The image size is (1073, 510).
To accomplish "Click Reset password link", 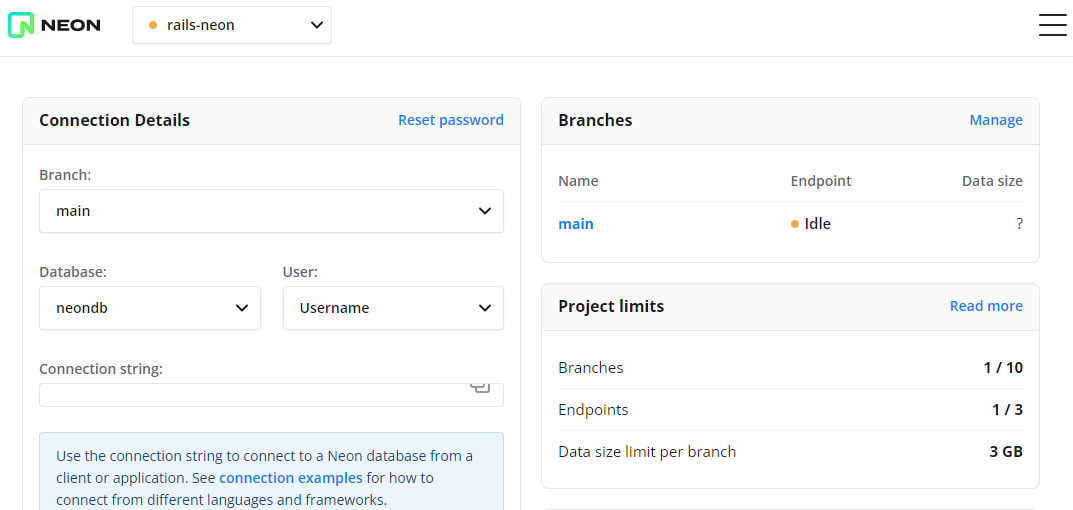I will click(451, 120).
